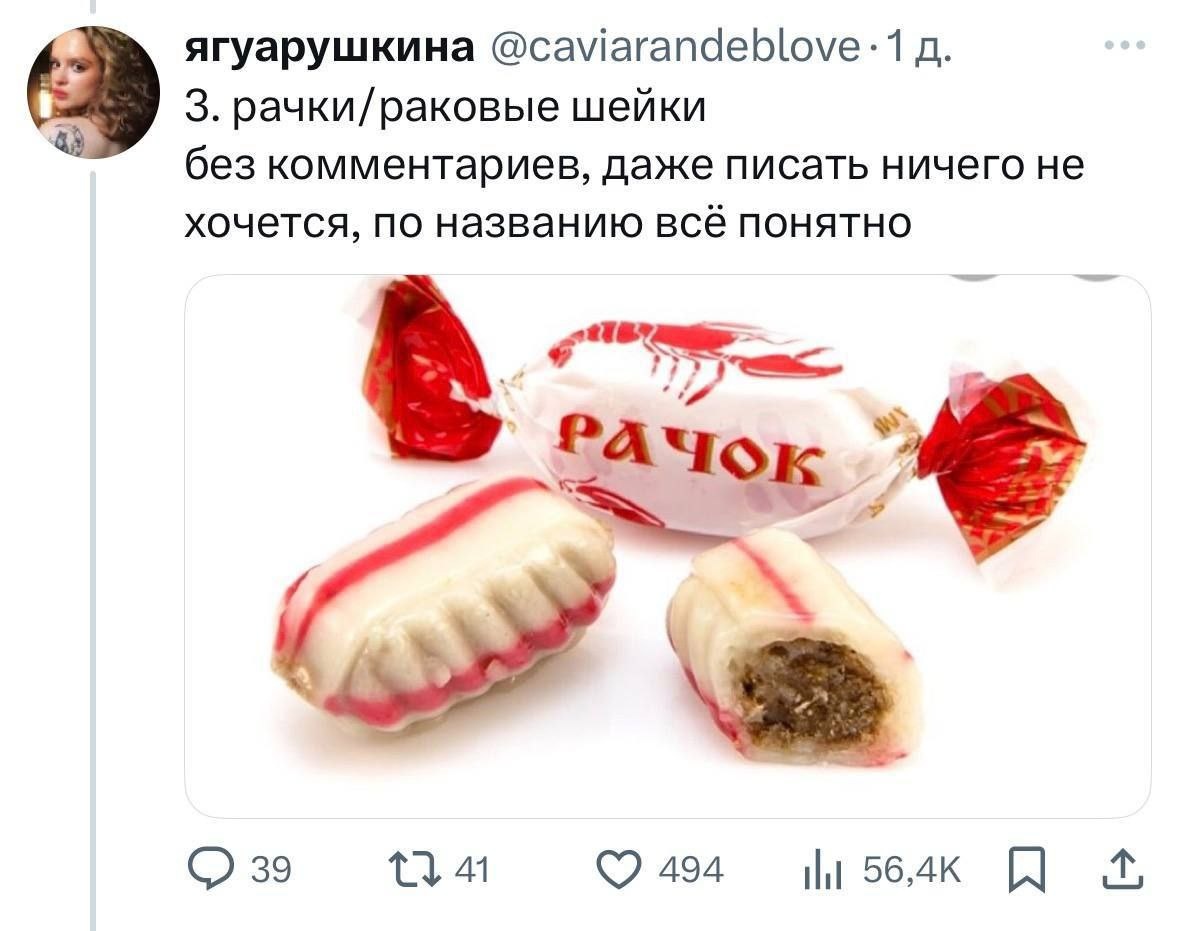Image resolution: width=1179 pixels, height=931 pixels.
Task: Open ягуарушкина display name profile
Action: click(x=330, y=47)
